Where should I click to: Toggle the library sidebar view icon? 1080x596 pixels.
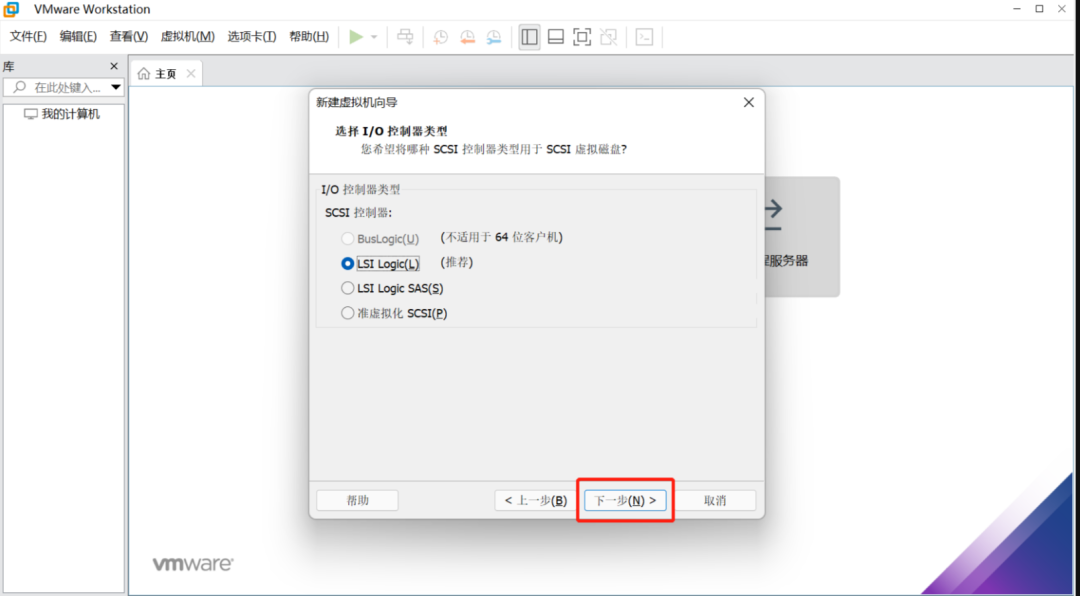(x=530, y=37)
